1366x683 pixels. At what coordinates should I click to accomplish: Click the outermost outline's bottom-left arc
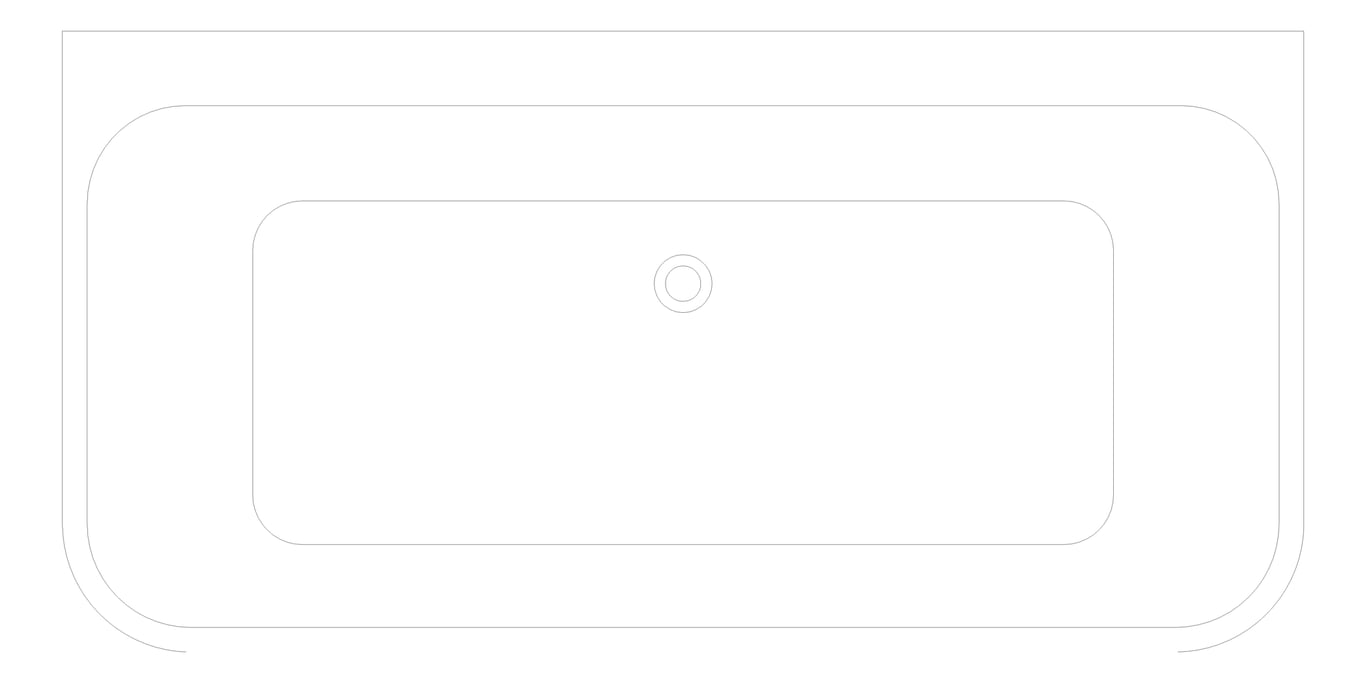pyautogui.click(x=98, y=616)
